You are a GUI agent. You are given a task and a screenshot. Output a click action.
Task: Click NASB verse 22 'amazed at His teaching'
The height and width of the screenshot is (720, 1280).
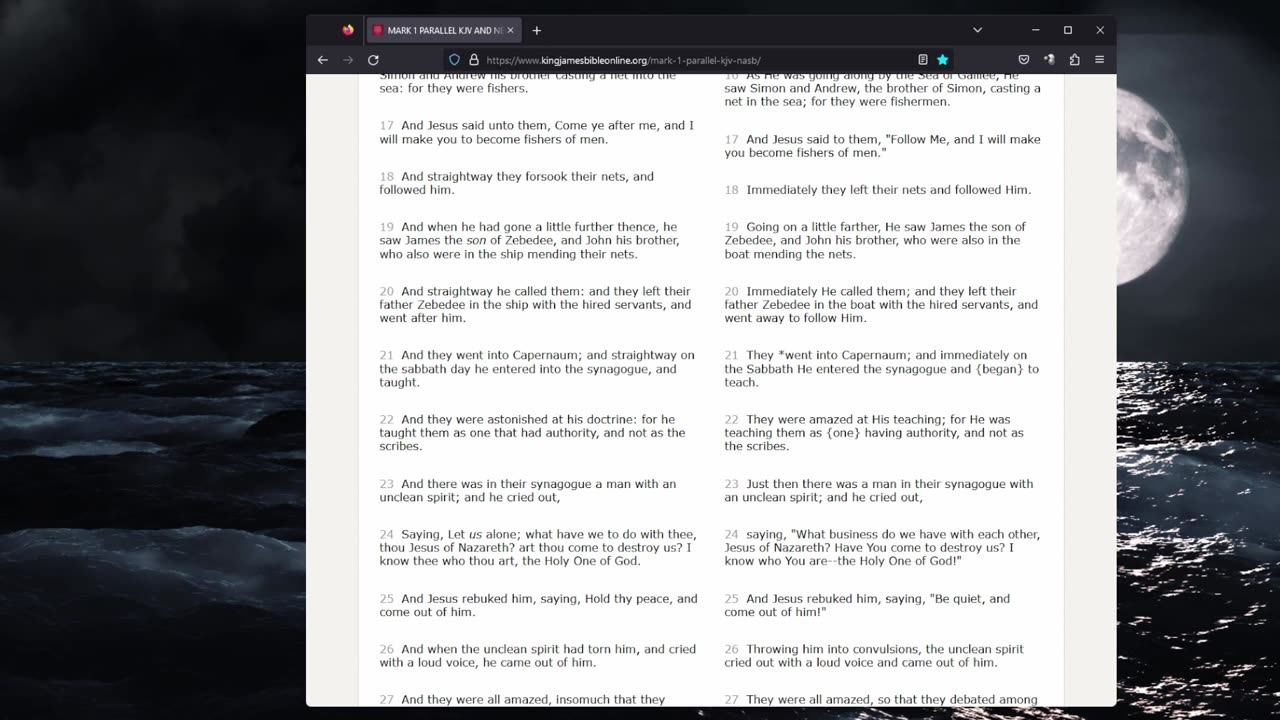874,433
